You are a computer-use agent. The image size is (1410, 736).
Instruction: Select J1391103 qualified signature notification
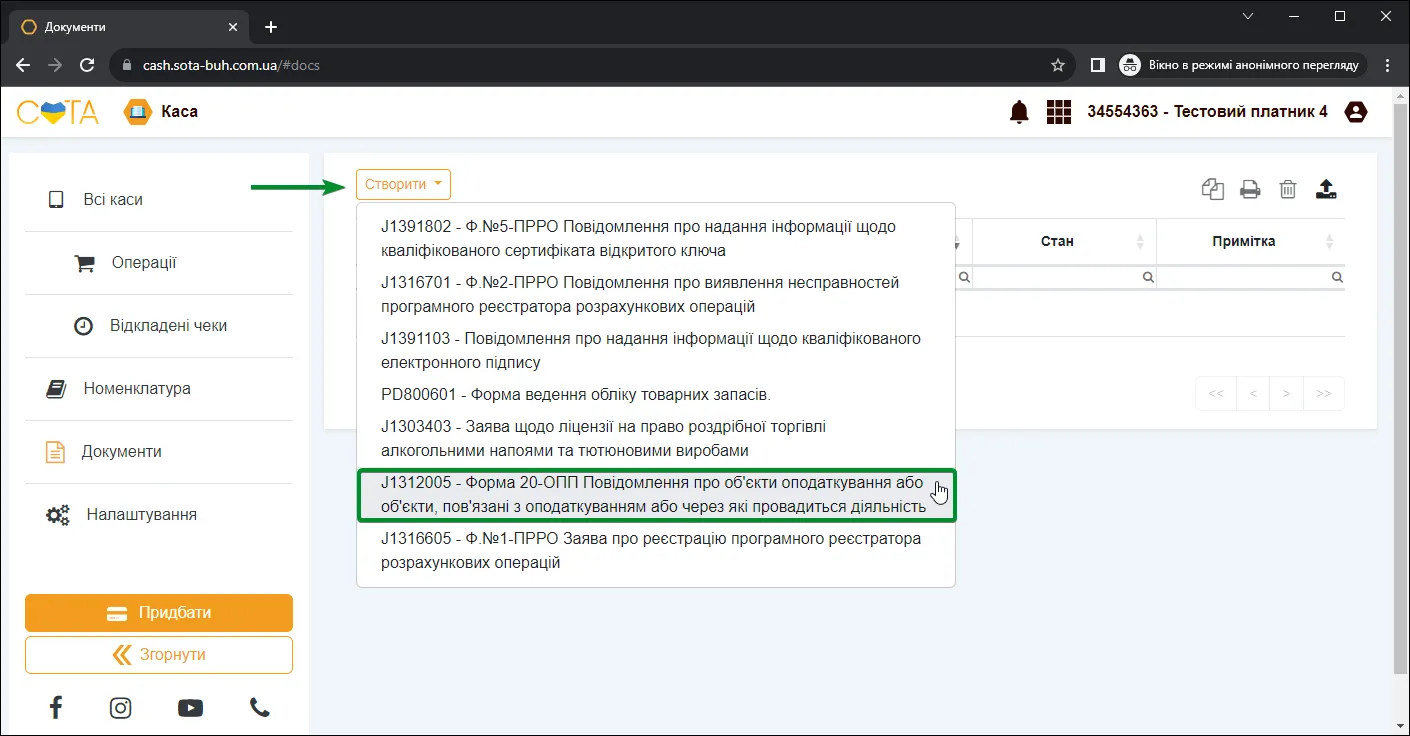[x=656, y=350]
